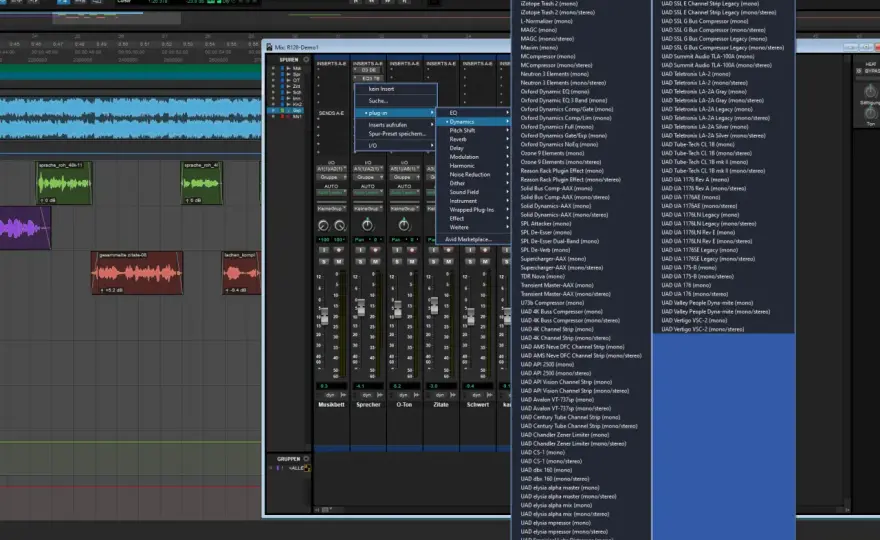Open Musikbett automation mode selector

click(332, 193)
